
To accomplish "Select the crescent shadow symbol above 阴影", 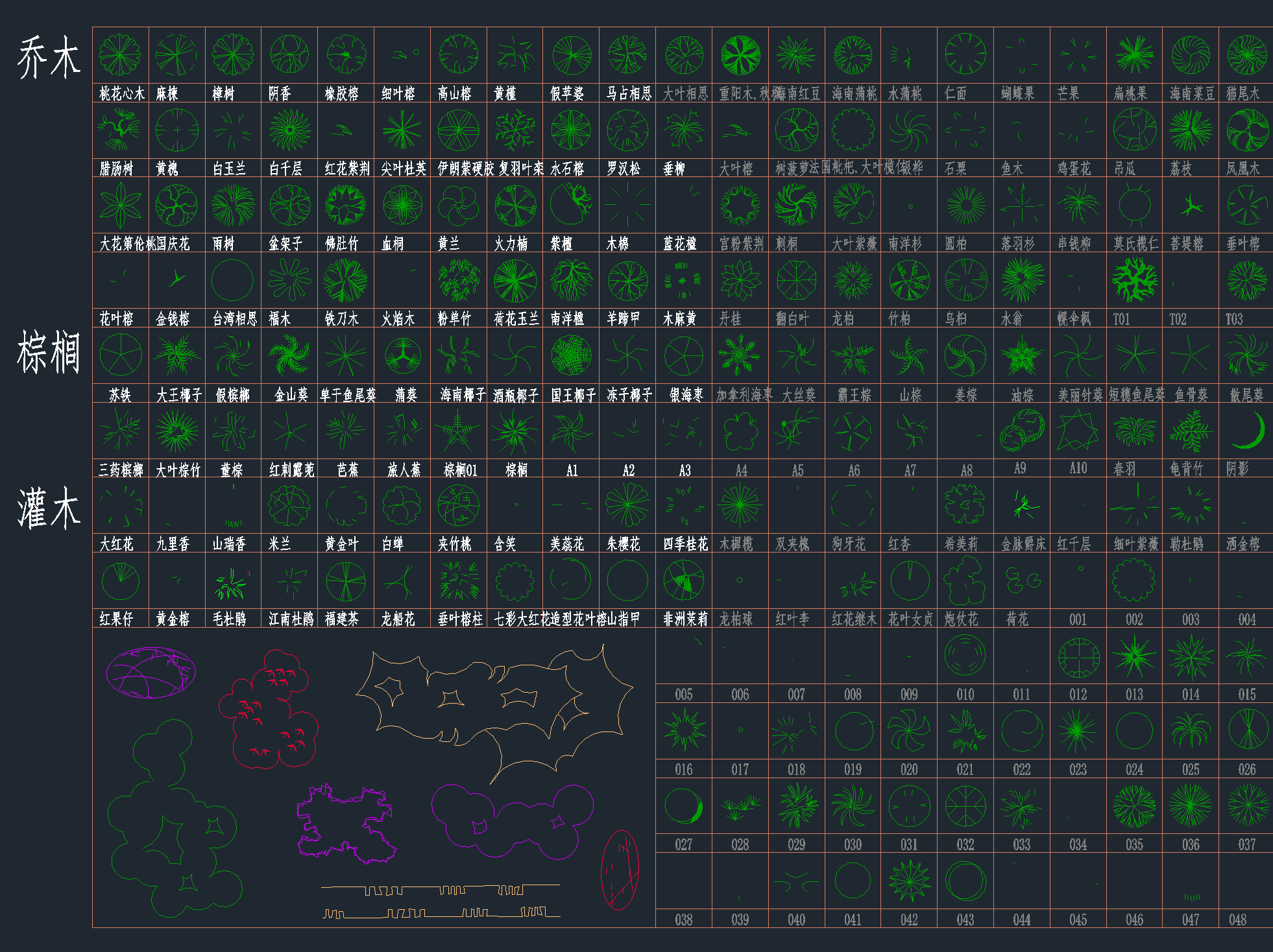I will 1250,431.
